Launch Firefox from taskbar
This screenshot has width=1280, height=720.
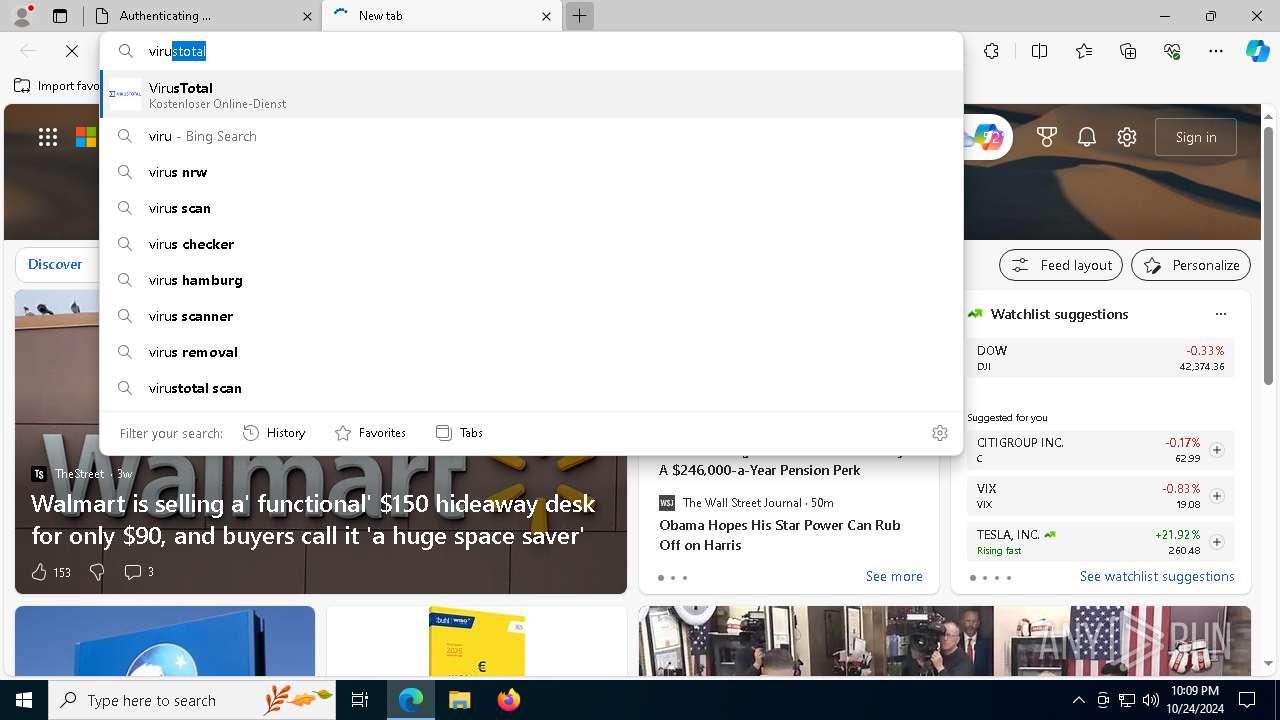[508, 700]
